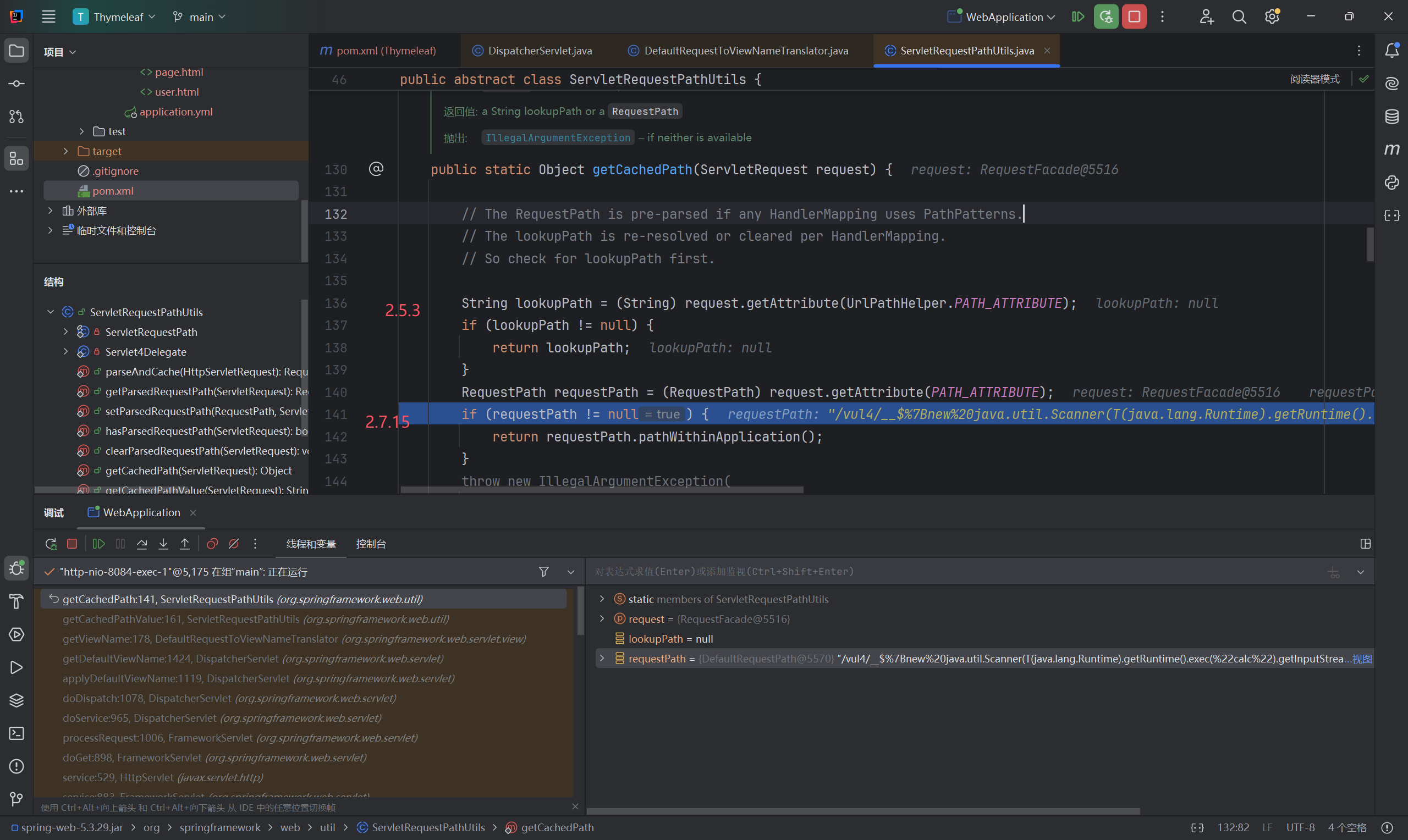Click the Step Into debug icon
Viewport: 1408px width, 840px height.
pyautogui.click(x=163, y=544)
